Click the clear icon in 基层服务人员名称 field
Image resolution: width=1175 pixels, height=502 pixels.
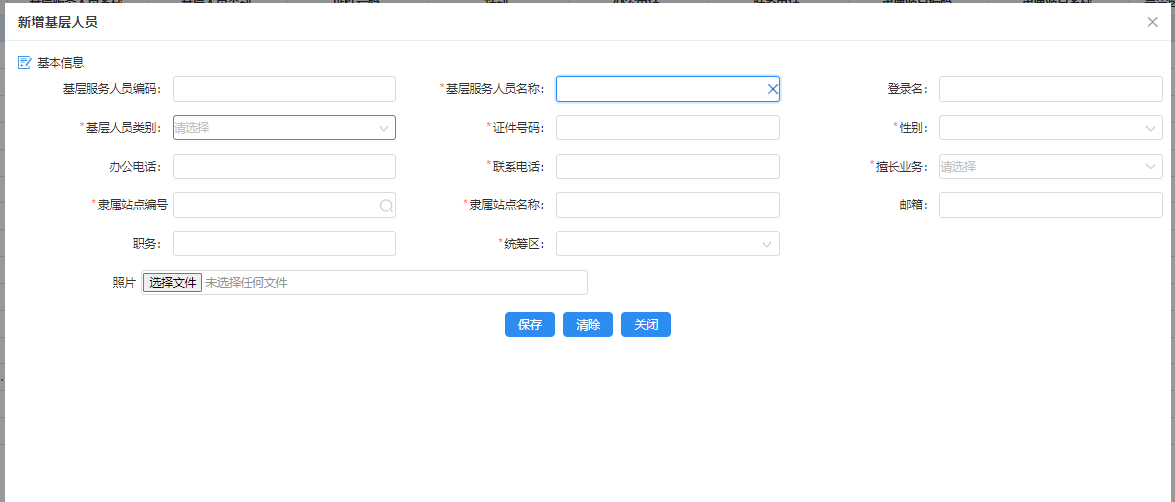click(772, 89)
